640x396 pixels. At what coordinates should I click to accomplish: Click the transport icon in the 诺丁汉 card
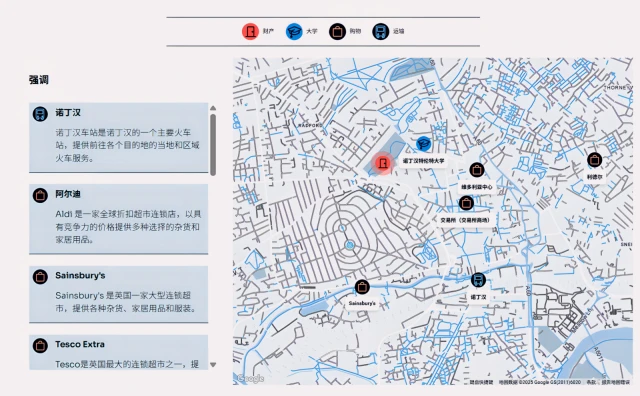tap(40, 114)
